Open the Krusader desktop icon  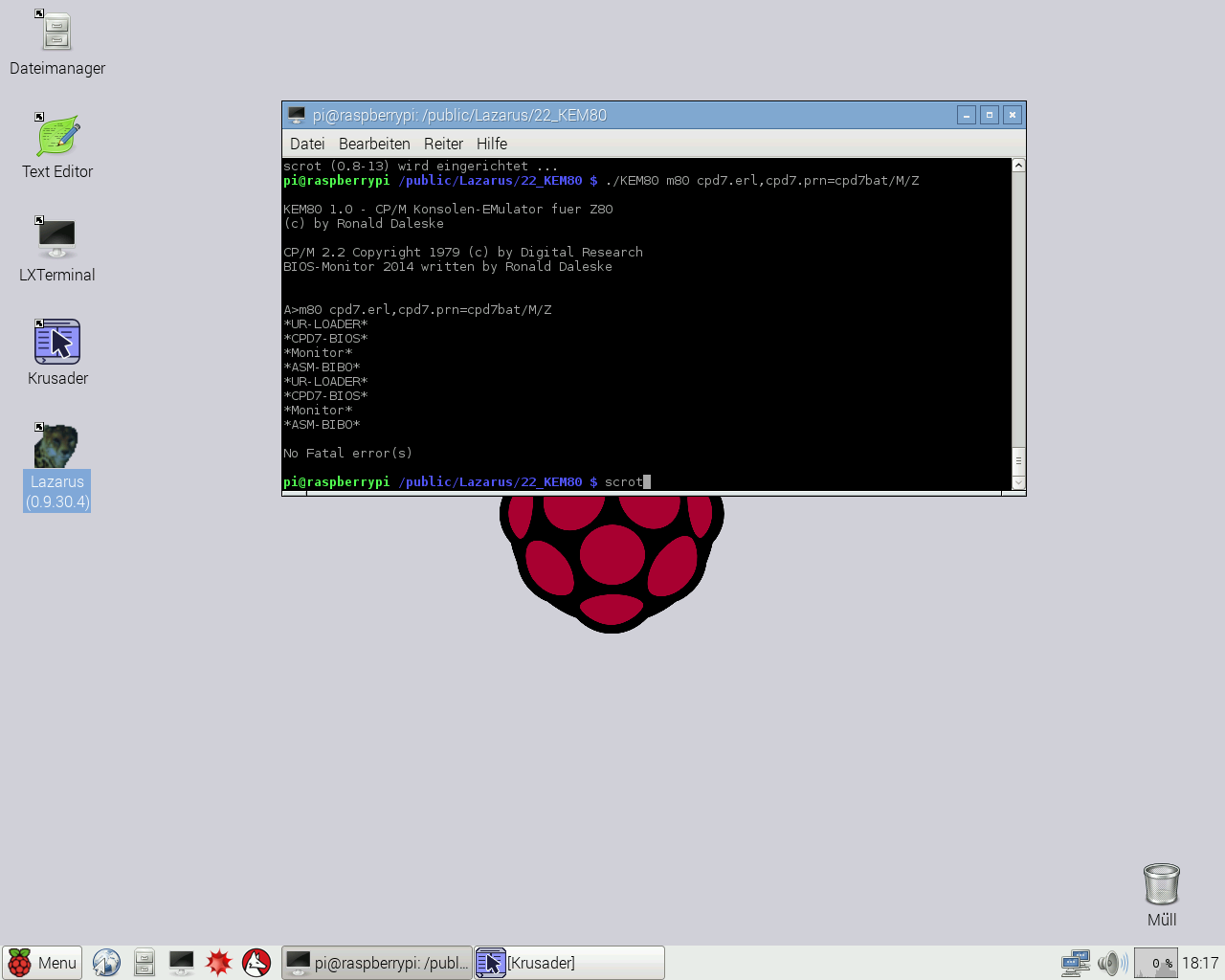pos(57,353)
